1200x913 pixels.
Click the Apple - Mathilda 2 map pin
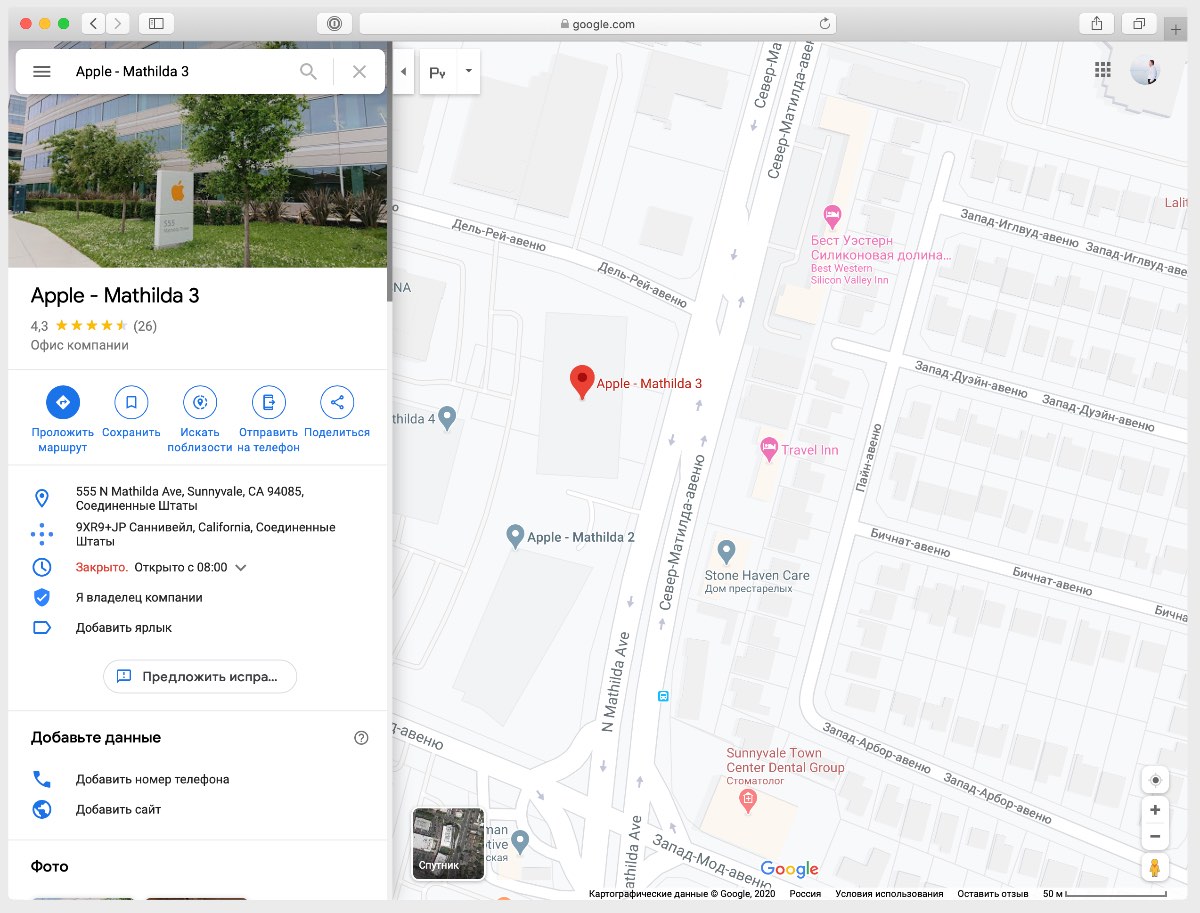tap(515, 536)
